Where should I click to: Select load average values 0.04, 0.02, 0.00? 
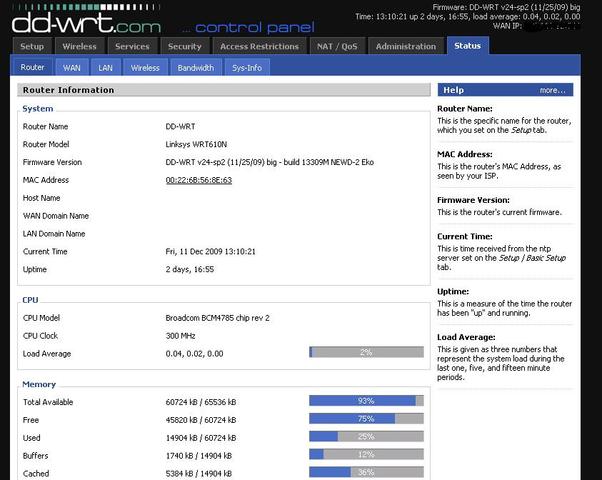[194, 354]
